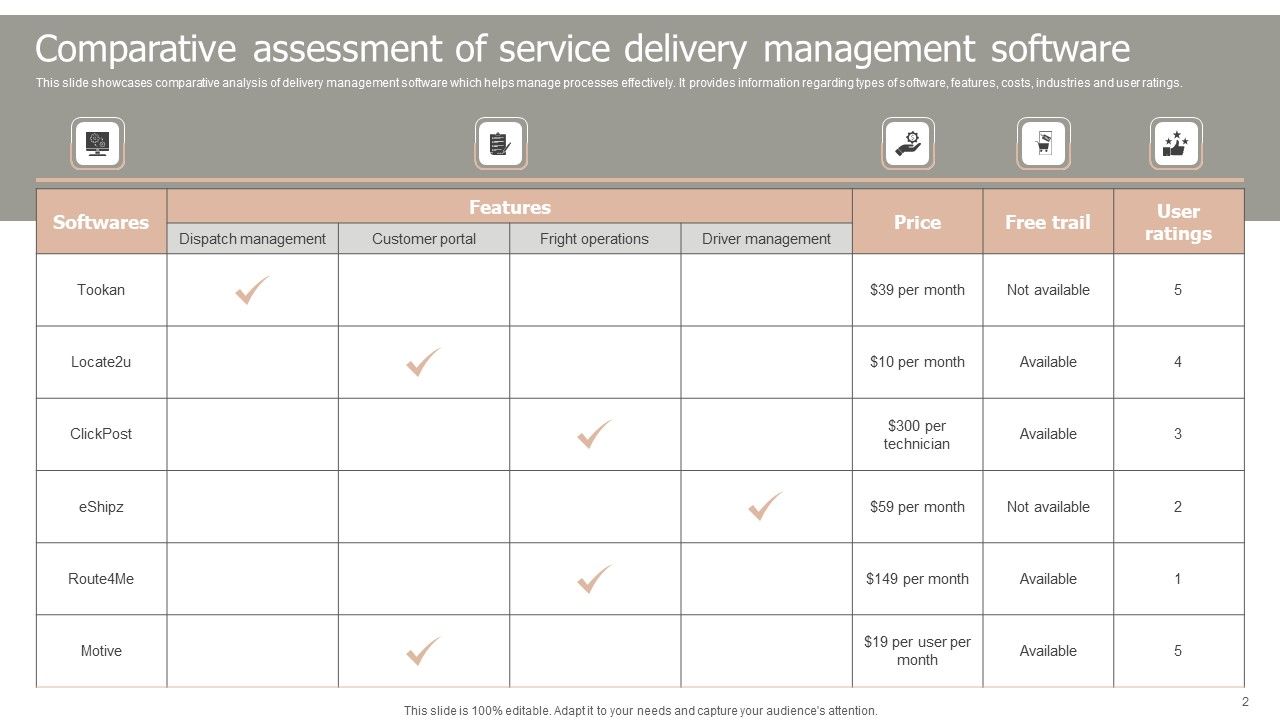Viewport: 1280px width, 720px height.
Task: Click the Route4Me fright operations checkmark
Action: pyautogui.click(x=595, y=579)
